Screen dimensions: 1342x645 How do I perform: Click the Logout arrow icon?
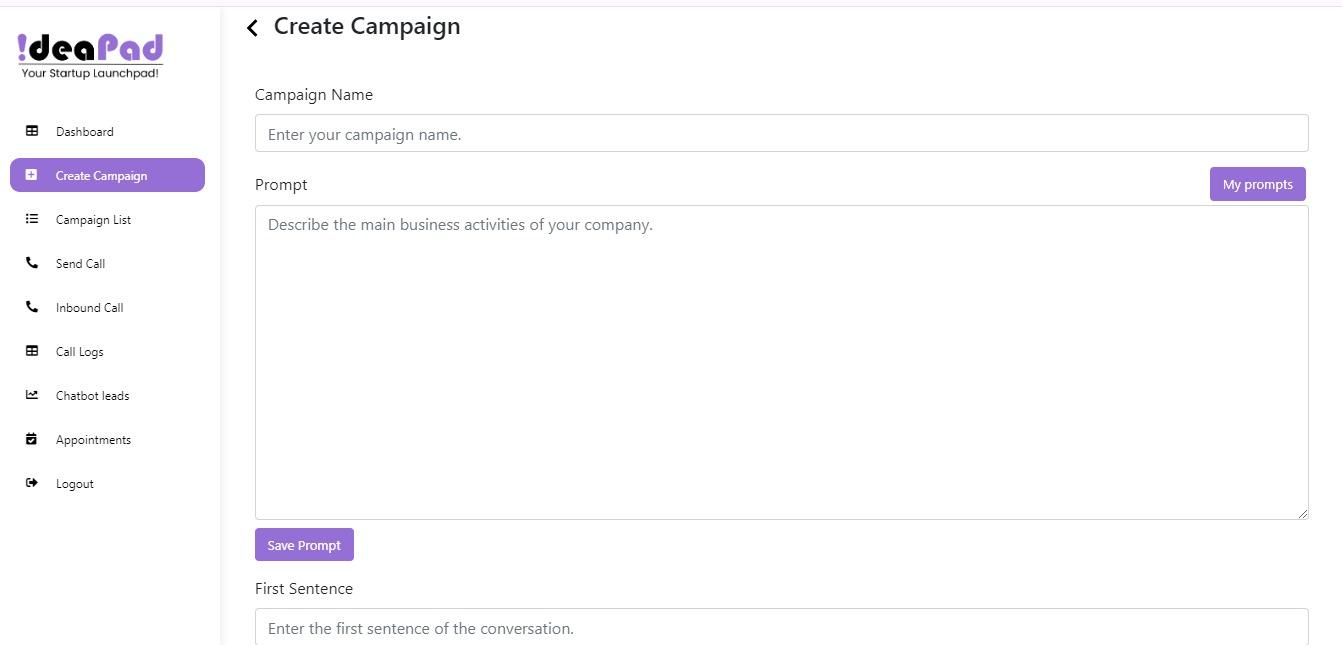coord(32,483)
